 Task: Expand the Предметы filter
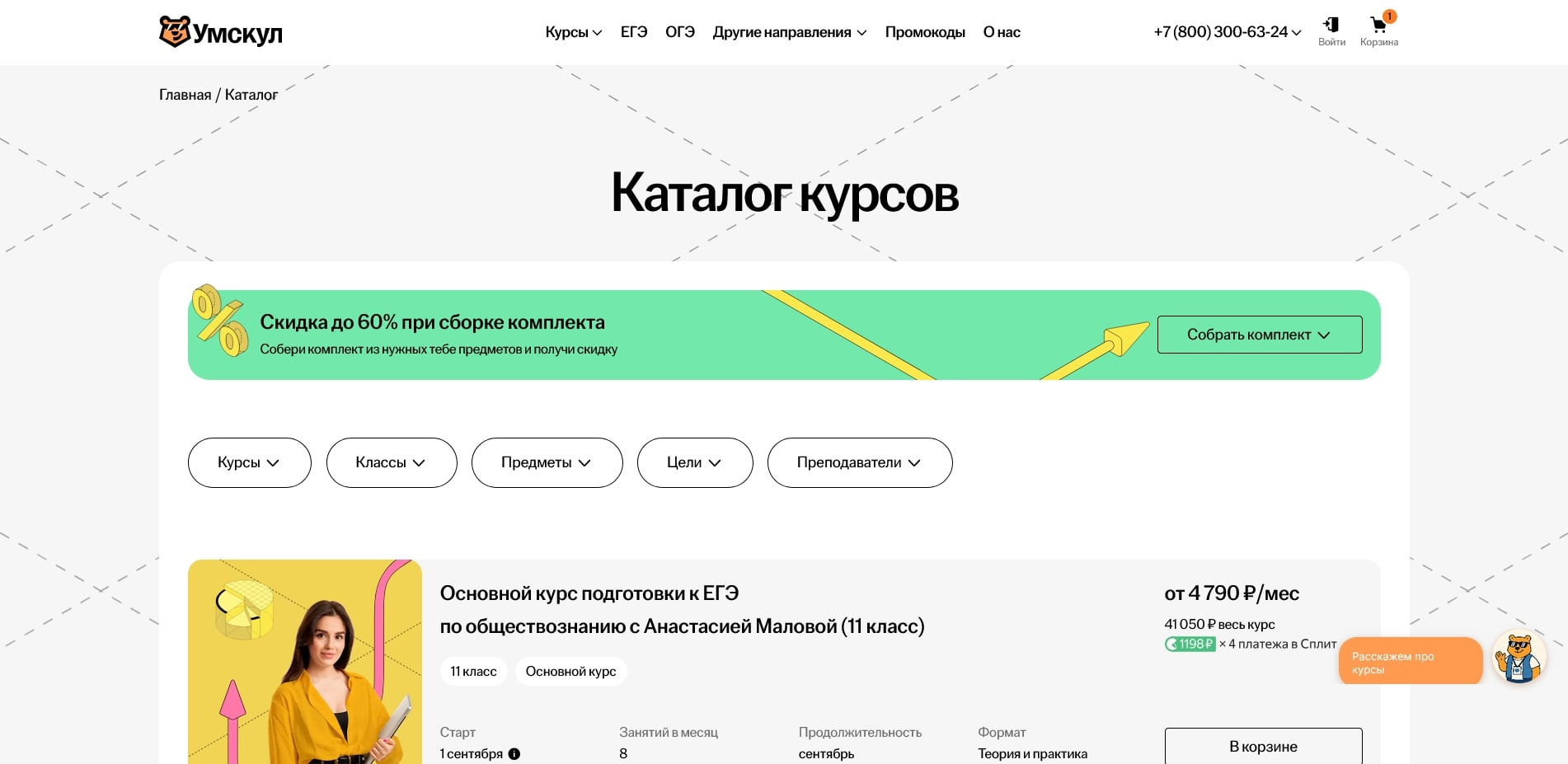547,462
